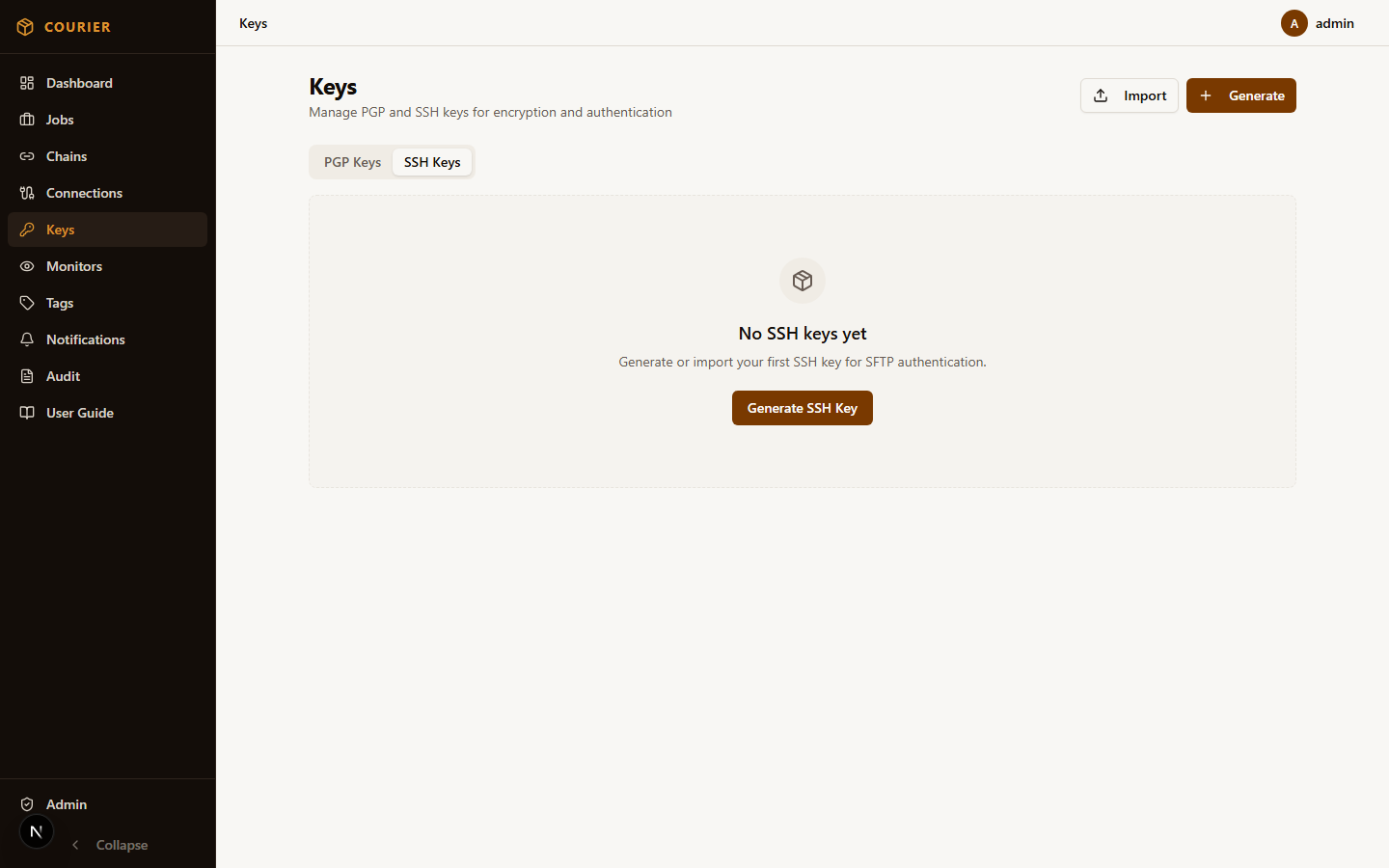Click the Generate SSH Key button
This screenshot has width=1389, height=868.
click(802, 408)
